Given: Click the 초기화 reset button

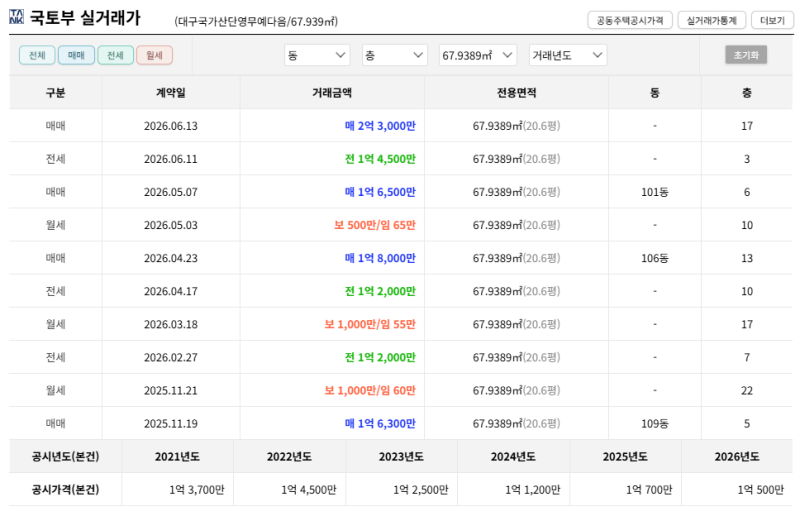Looking at the screenshot, I should tap(746, 55).
